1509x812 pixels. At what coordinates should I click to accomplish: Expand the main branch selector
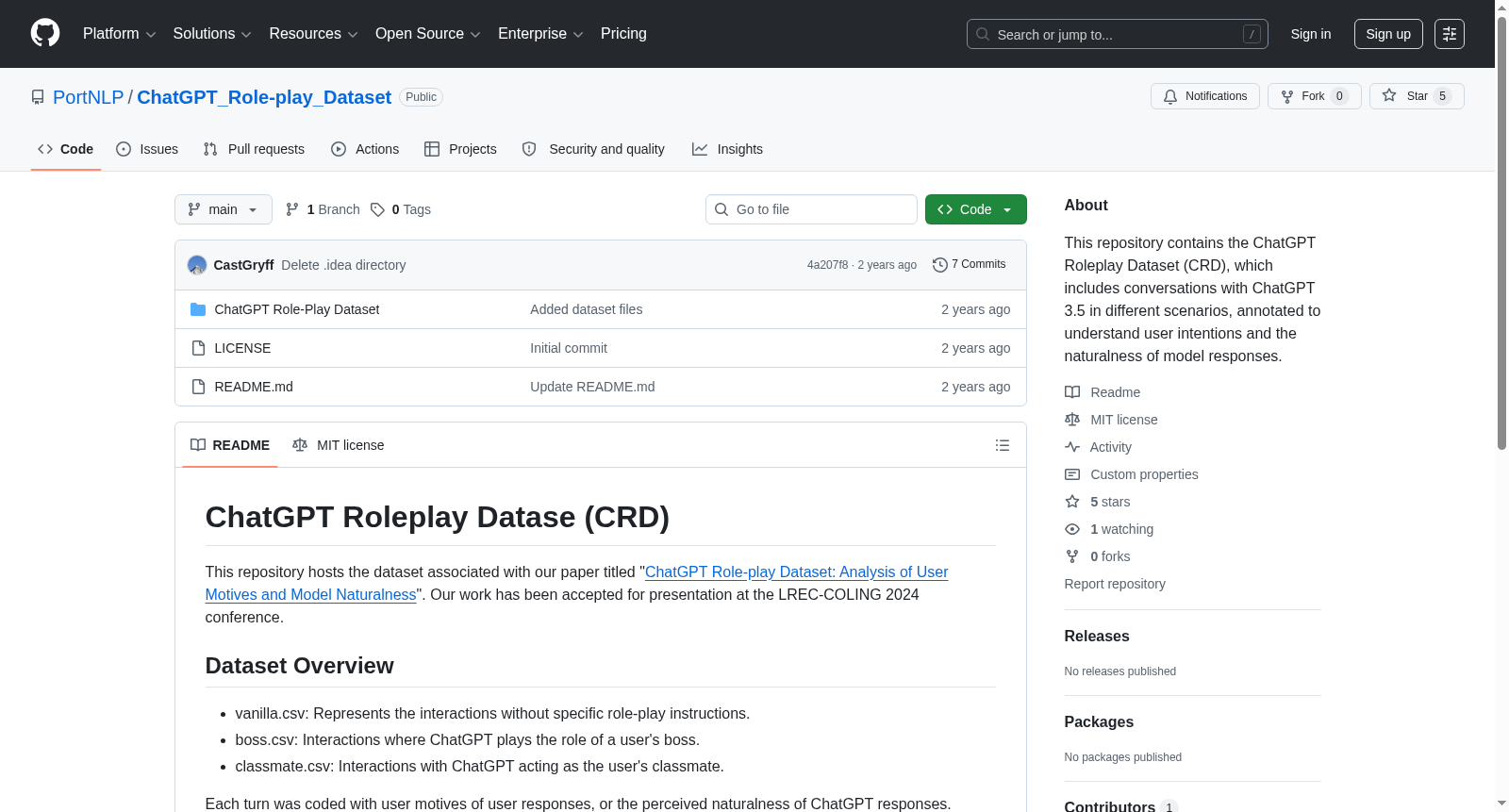[224, 209]
